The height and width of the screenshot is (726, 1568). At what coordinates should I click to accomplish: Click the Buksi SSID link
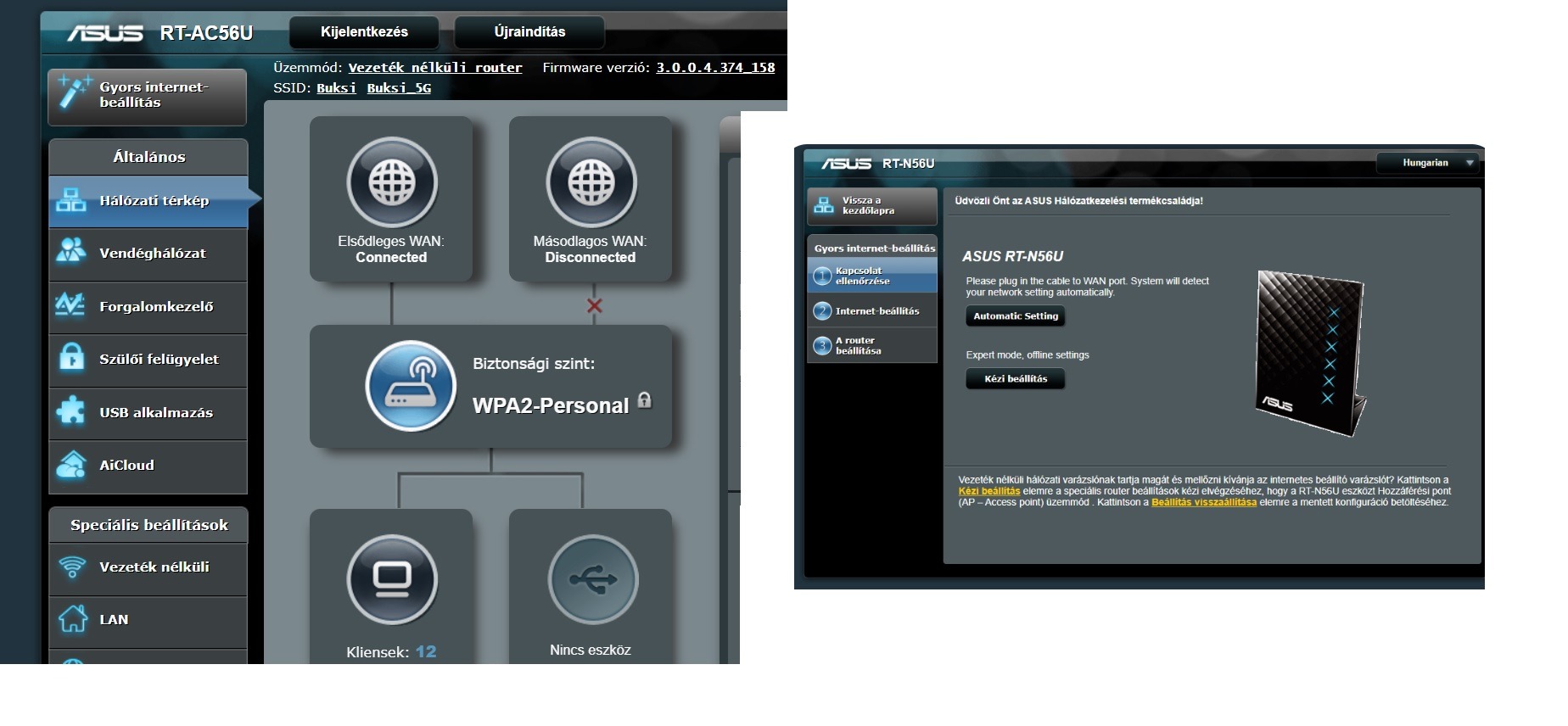tap(337, 88)
